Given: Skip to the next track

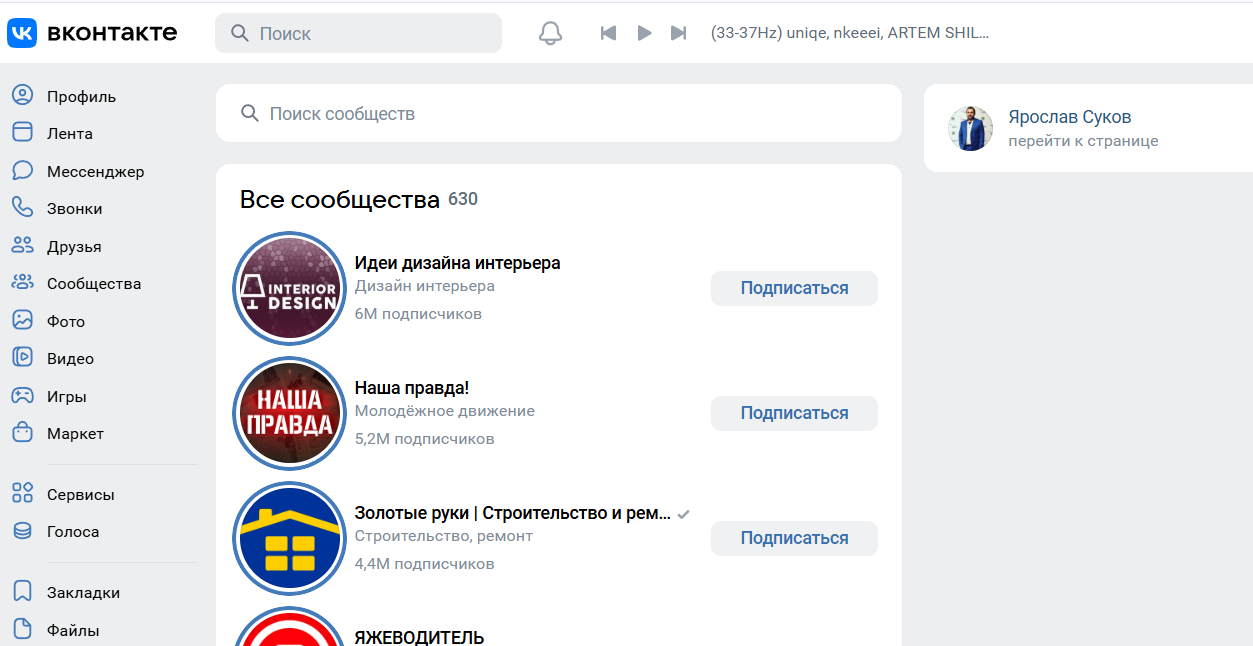Looking at the screenshot, I should [680, 32].
